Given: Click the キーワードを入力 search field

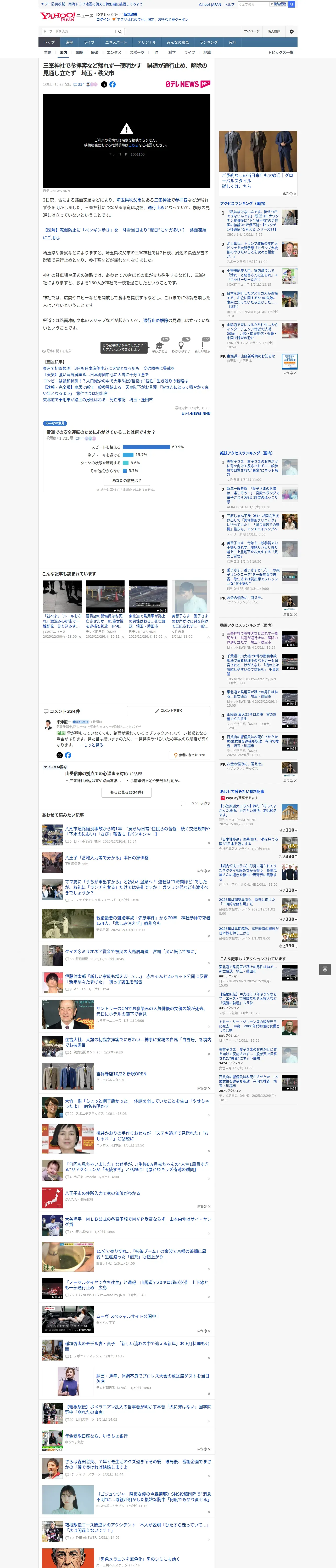Looking at the screenshot, I should pos(79,31).
